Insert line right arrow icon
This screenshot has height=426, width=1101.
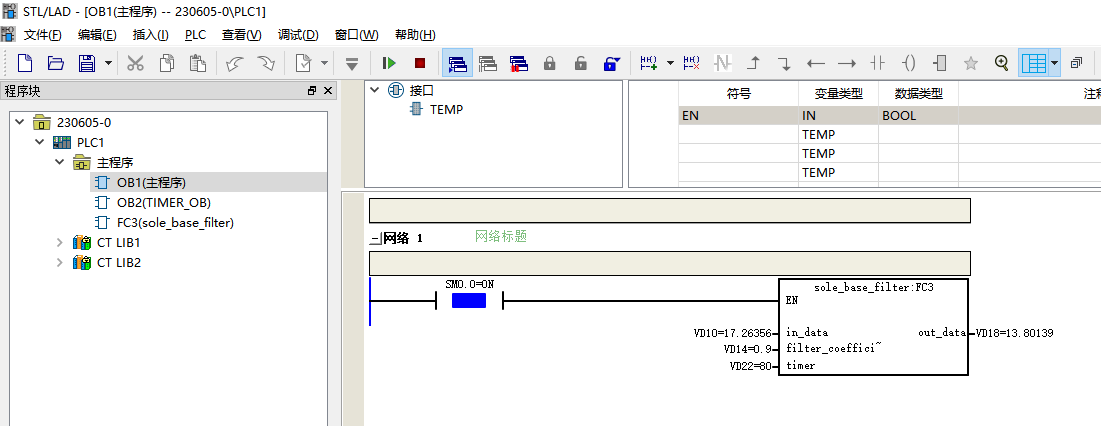point(847,63)
